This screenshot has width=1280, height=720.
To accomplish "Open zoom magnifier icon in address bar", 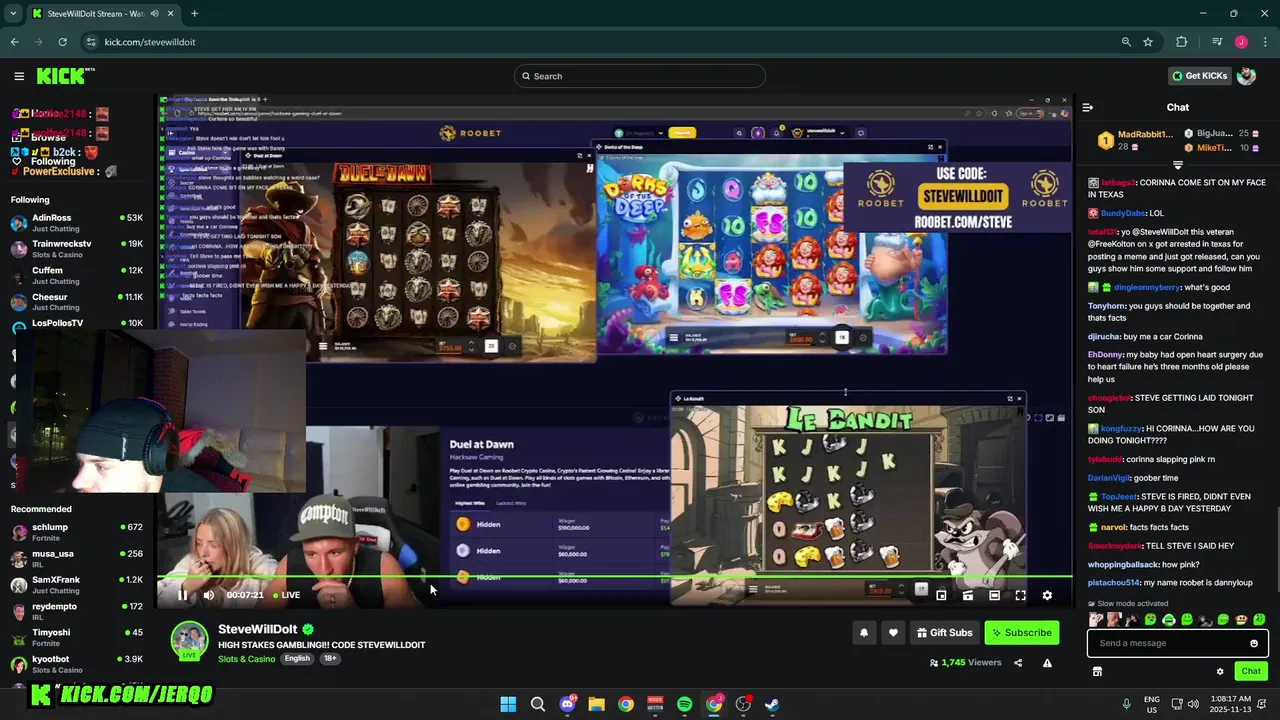I will 1126,42.
